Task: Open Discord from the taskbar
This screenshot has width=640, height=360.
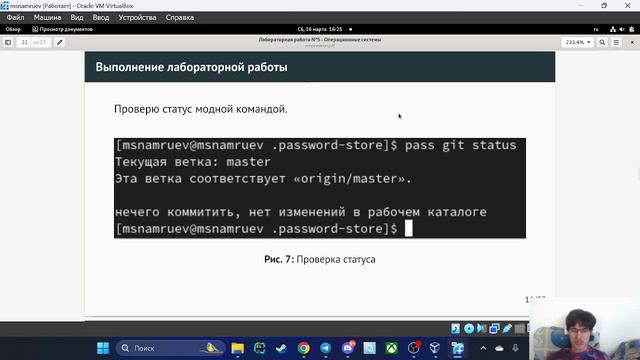Action: click(348, 348)
